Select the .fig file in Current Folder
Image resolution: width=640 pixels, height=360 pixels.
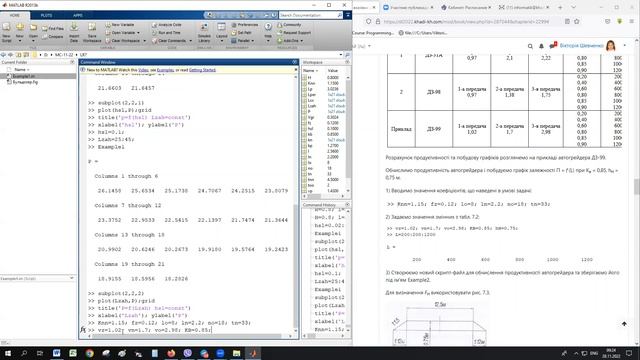(x=25, y=82)
